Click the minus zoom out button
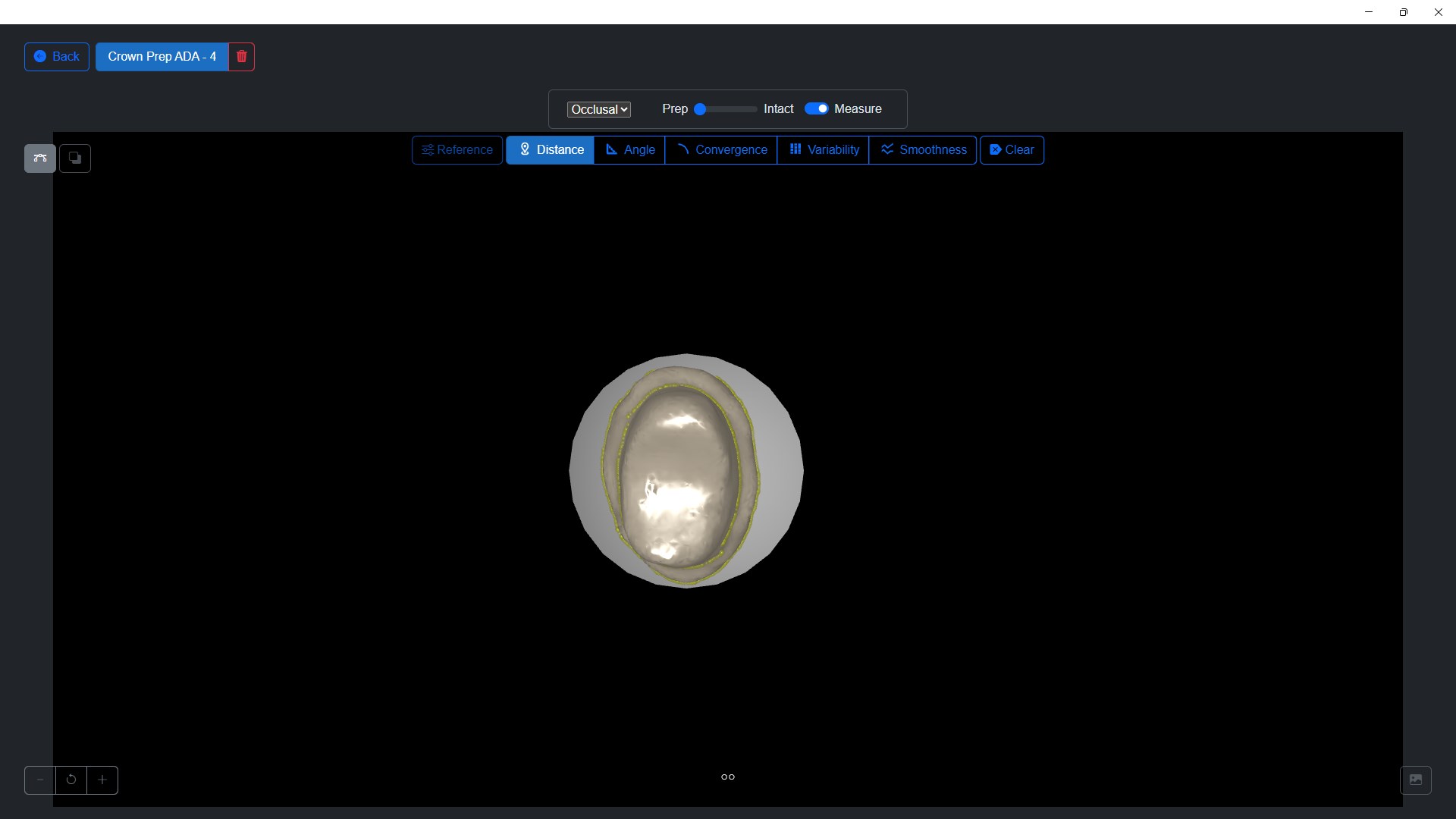Screen dimensions: 1456x819 40,780
